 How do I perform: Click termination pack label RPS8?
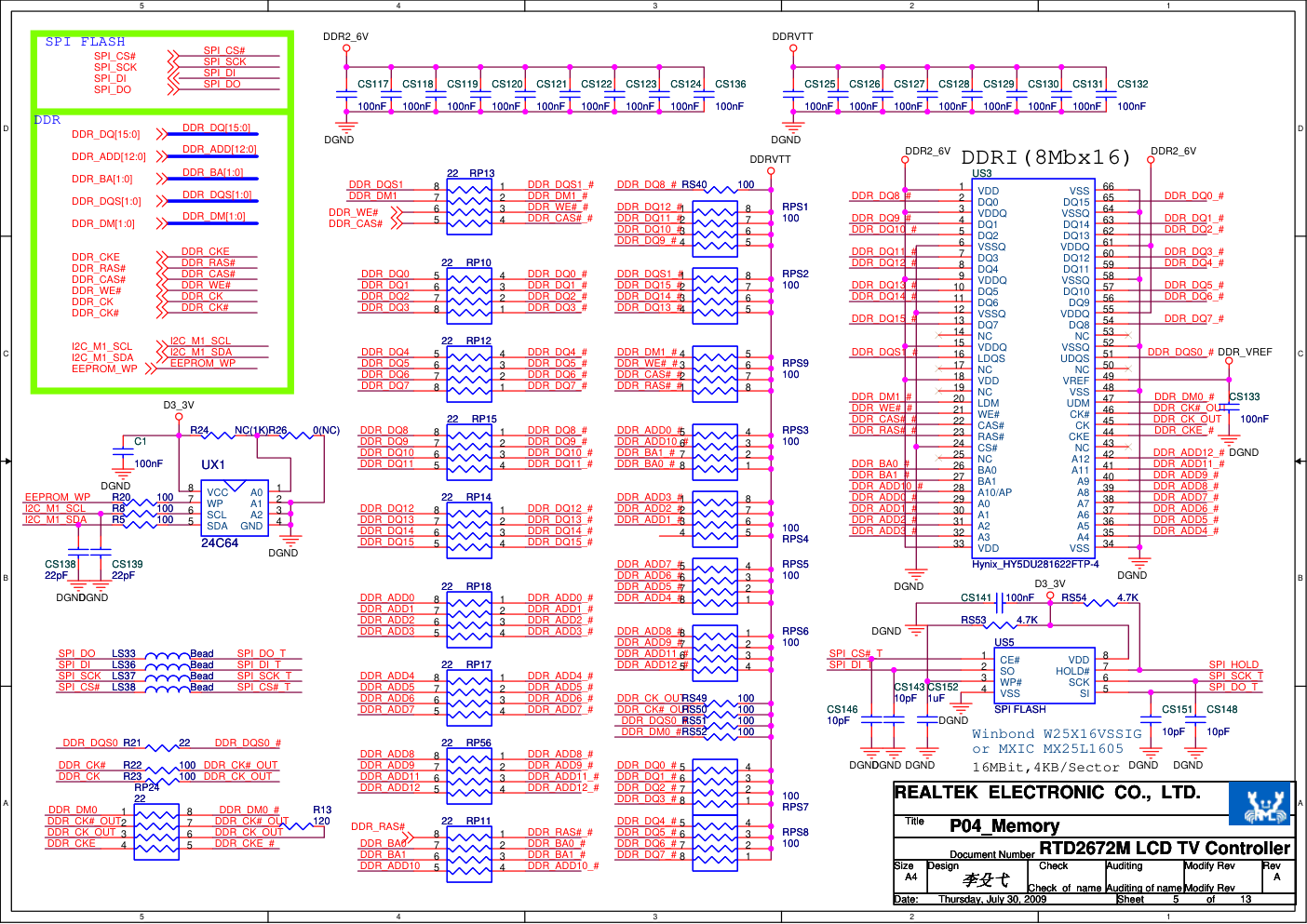click(x=795, y=832)
